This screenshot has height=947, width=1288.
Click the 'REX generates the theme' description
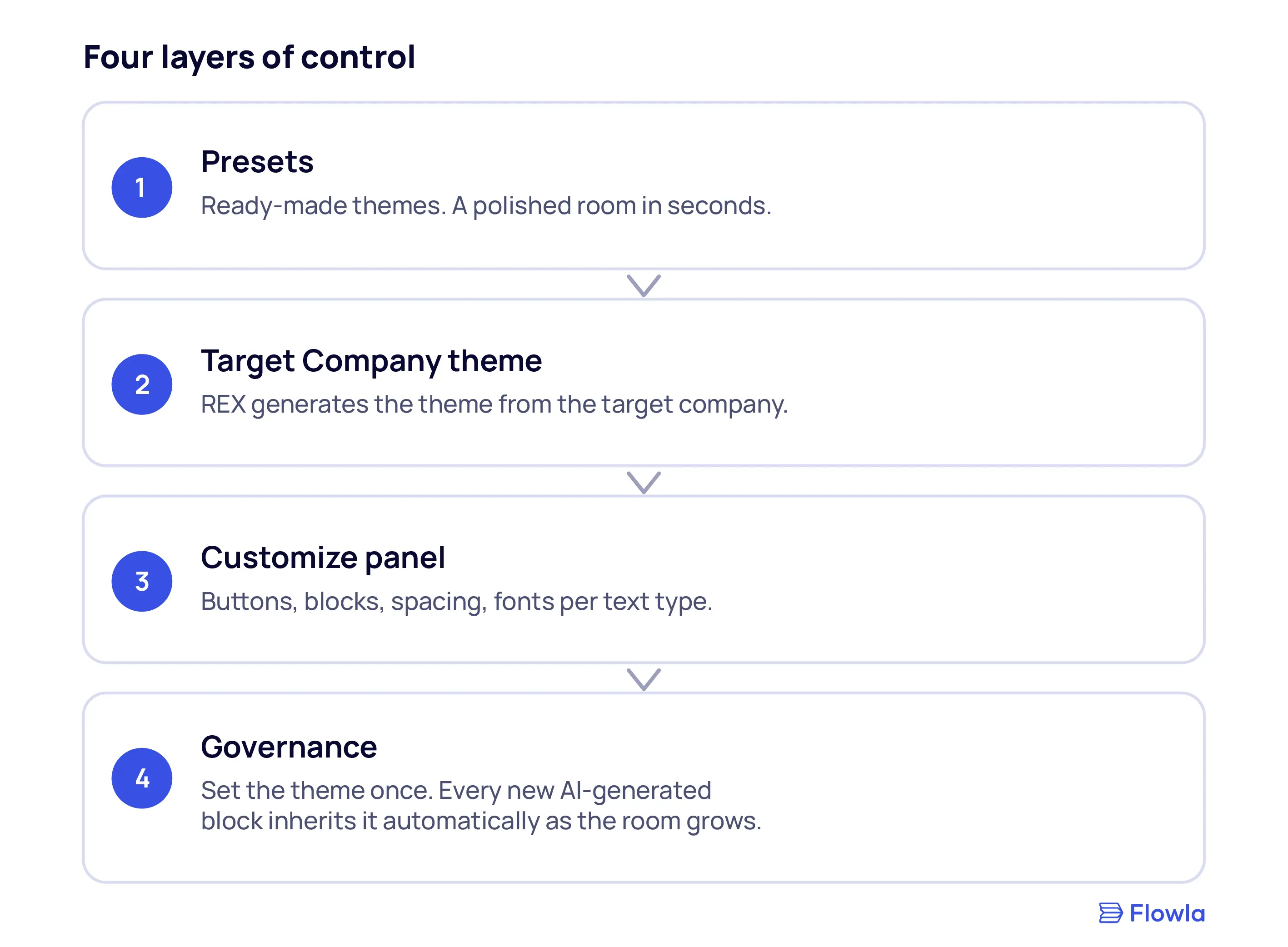point(494,405)
